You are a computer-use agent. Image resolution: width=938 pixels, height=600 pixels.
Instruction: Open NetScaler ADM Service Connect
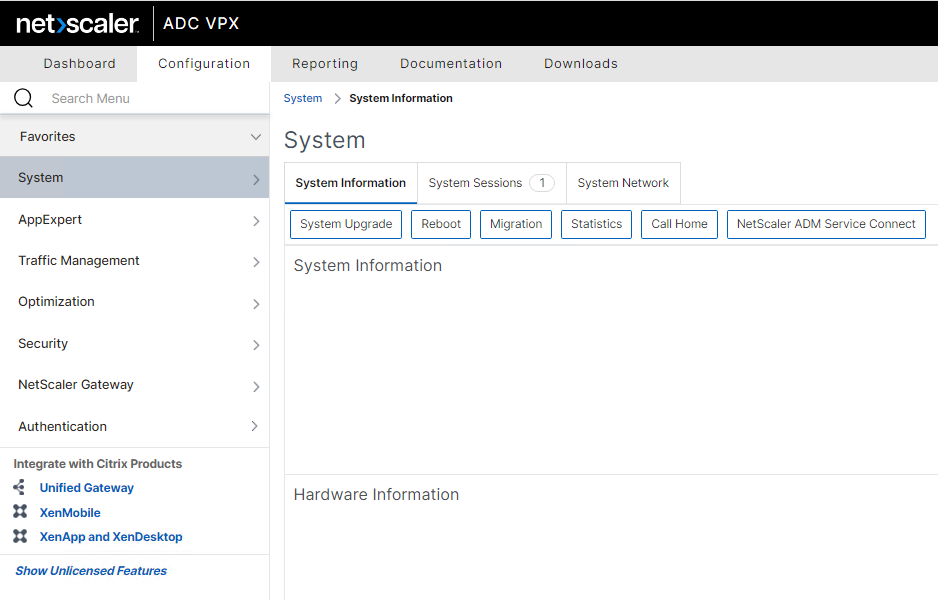(x=826, y=224)
